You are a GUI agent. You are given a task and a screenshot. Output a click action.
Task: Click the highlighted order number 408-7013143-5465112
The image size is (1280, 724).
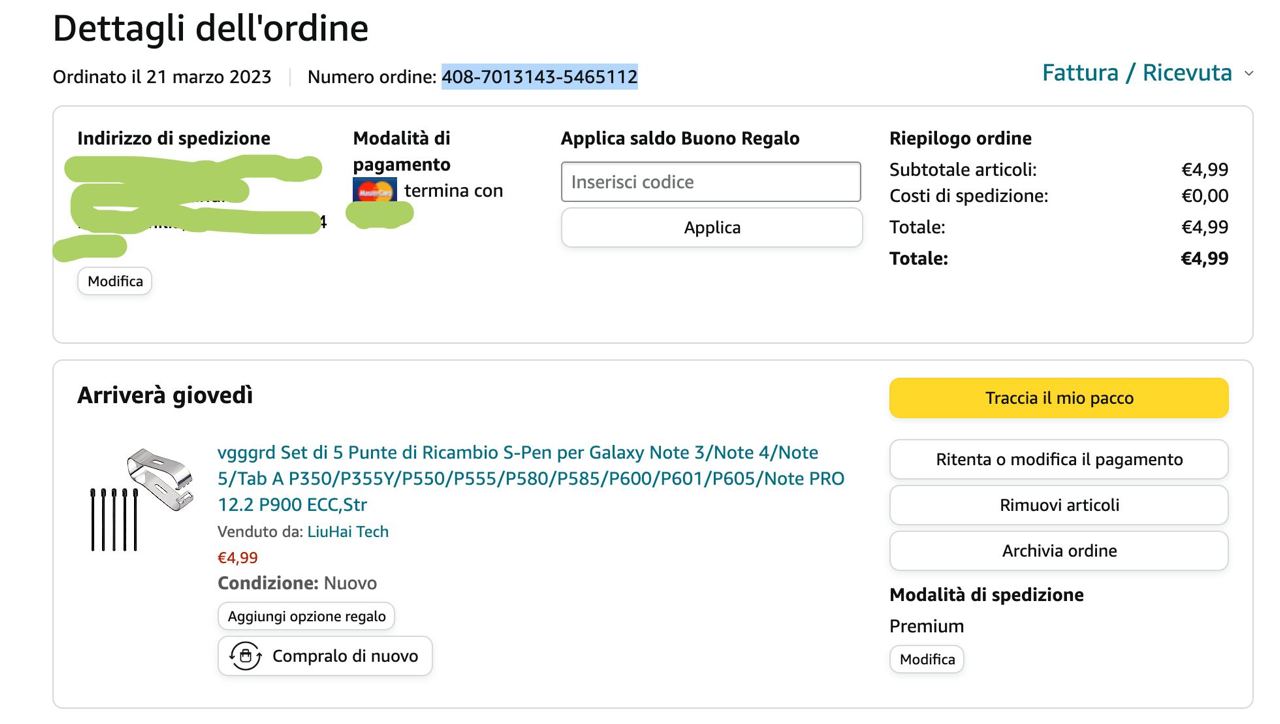[539, 77]
